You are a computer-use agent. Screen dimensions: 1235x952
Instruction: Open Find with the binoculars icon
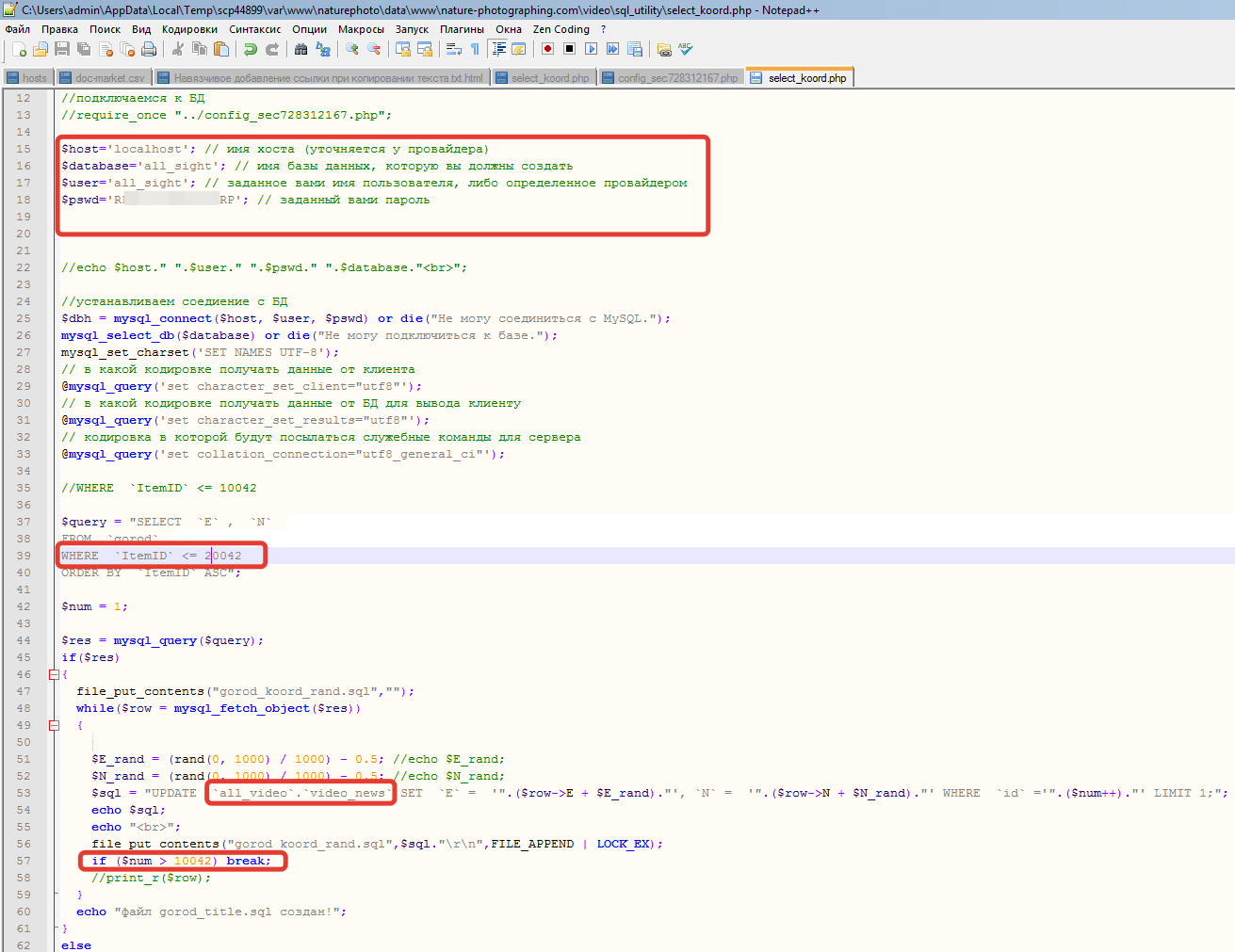[x=301, y=49]
